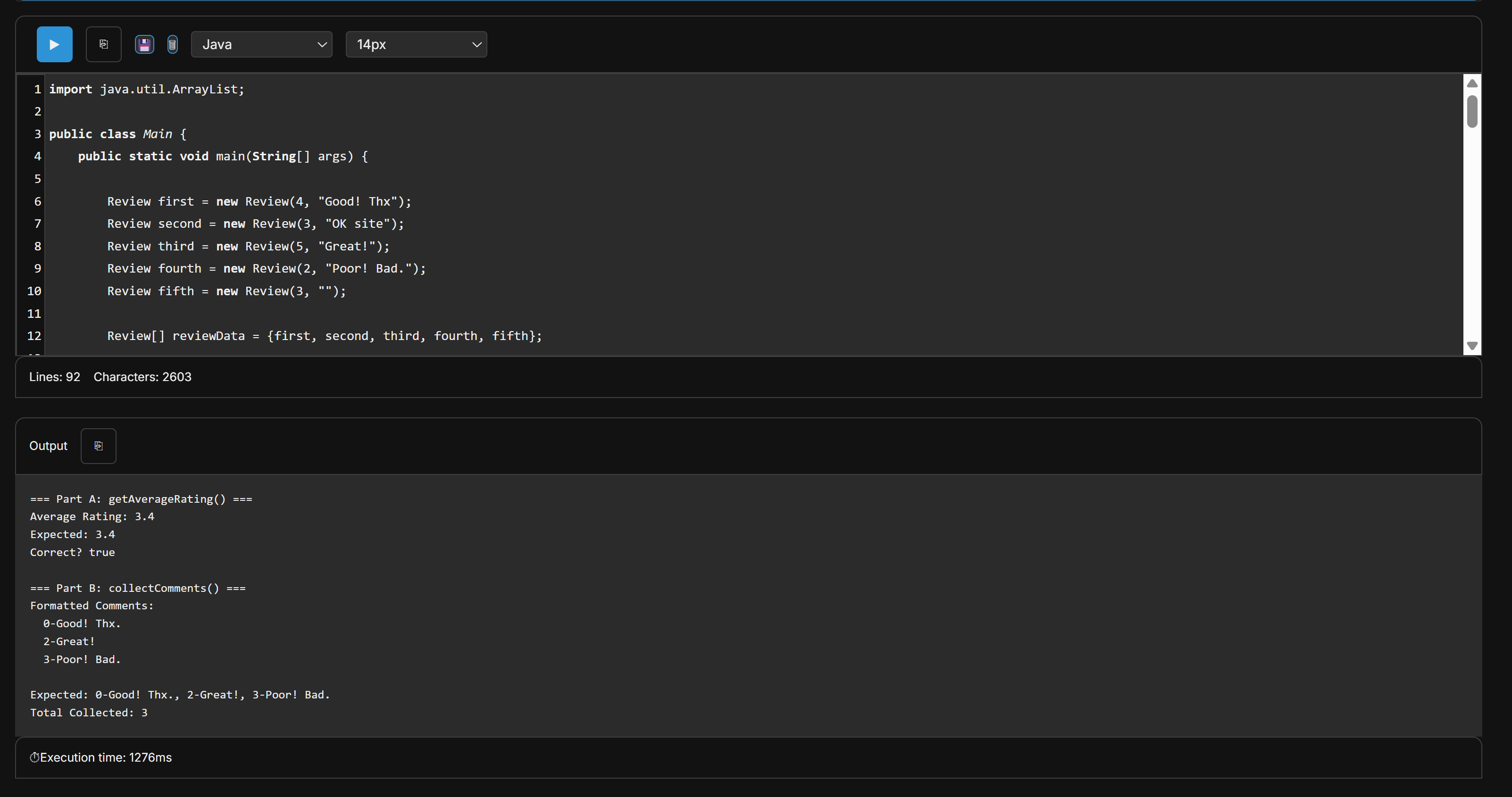
Task: Open the Java language dropdown
Action: tap(261, 45)
